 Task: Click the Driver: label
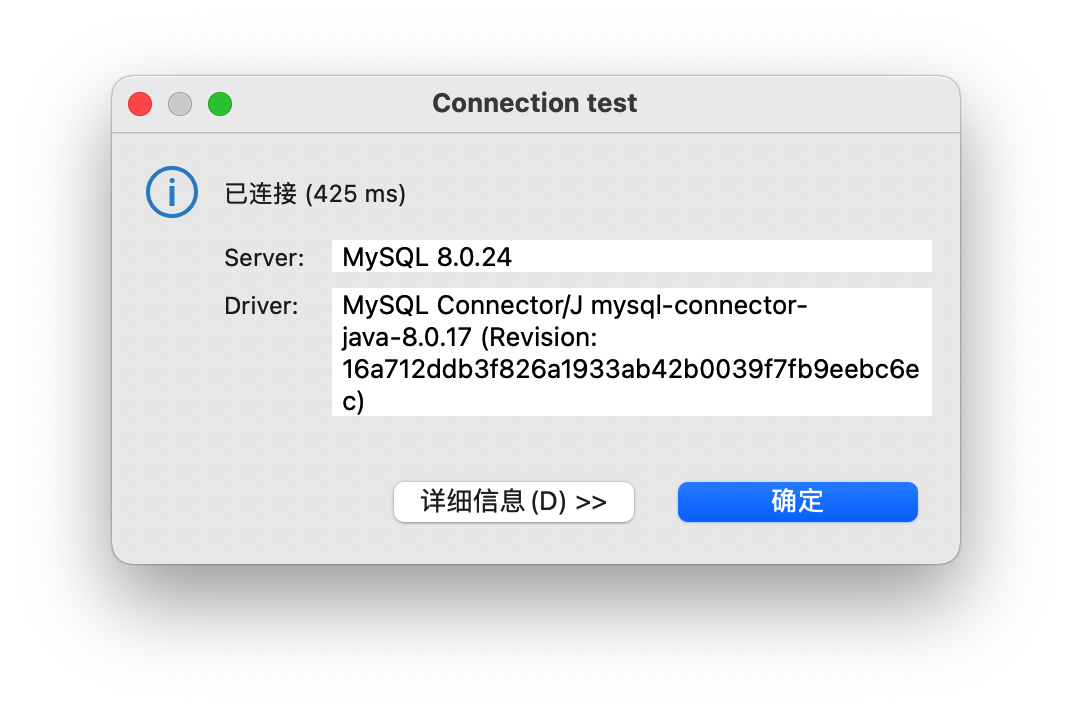click(x=261, y=306)
